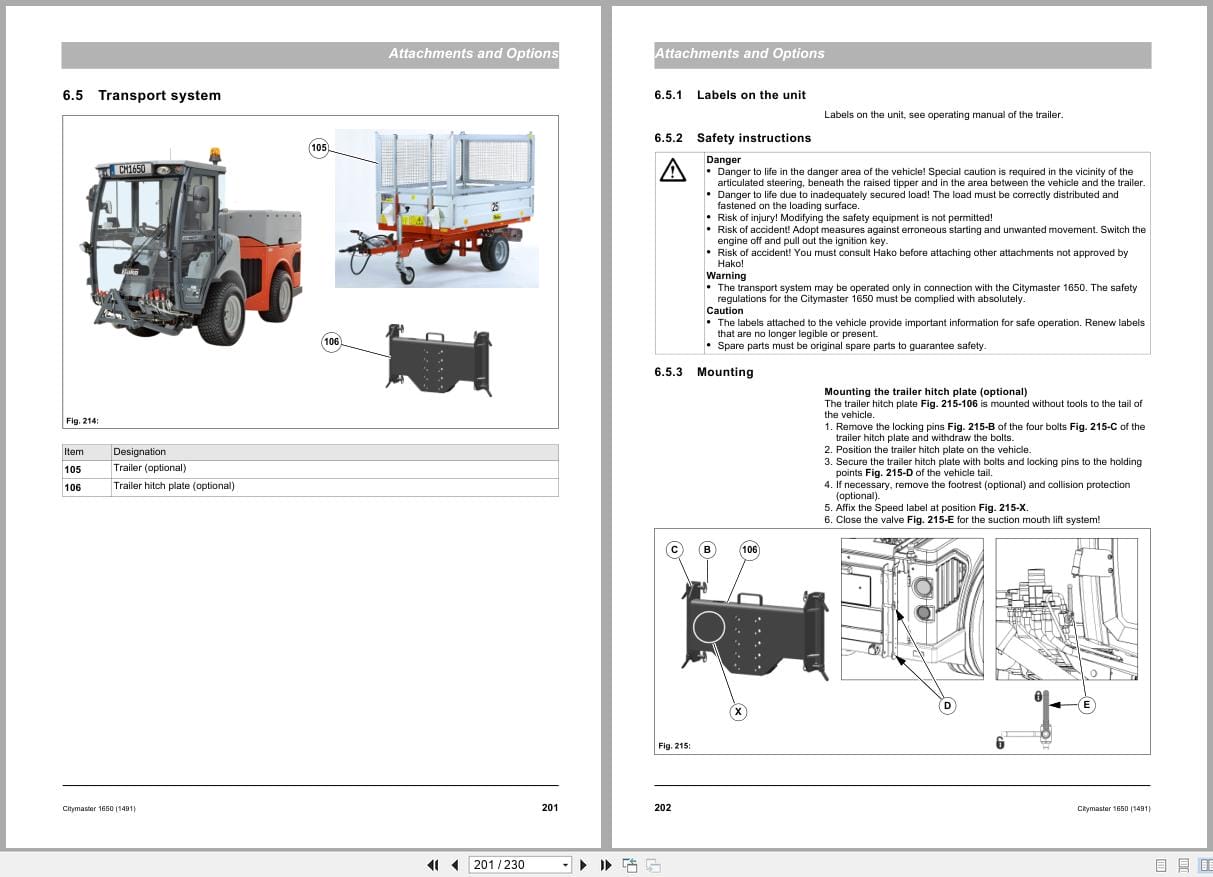
Task: Go back one page with previous arrow
Action: click(455, 864)
